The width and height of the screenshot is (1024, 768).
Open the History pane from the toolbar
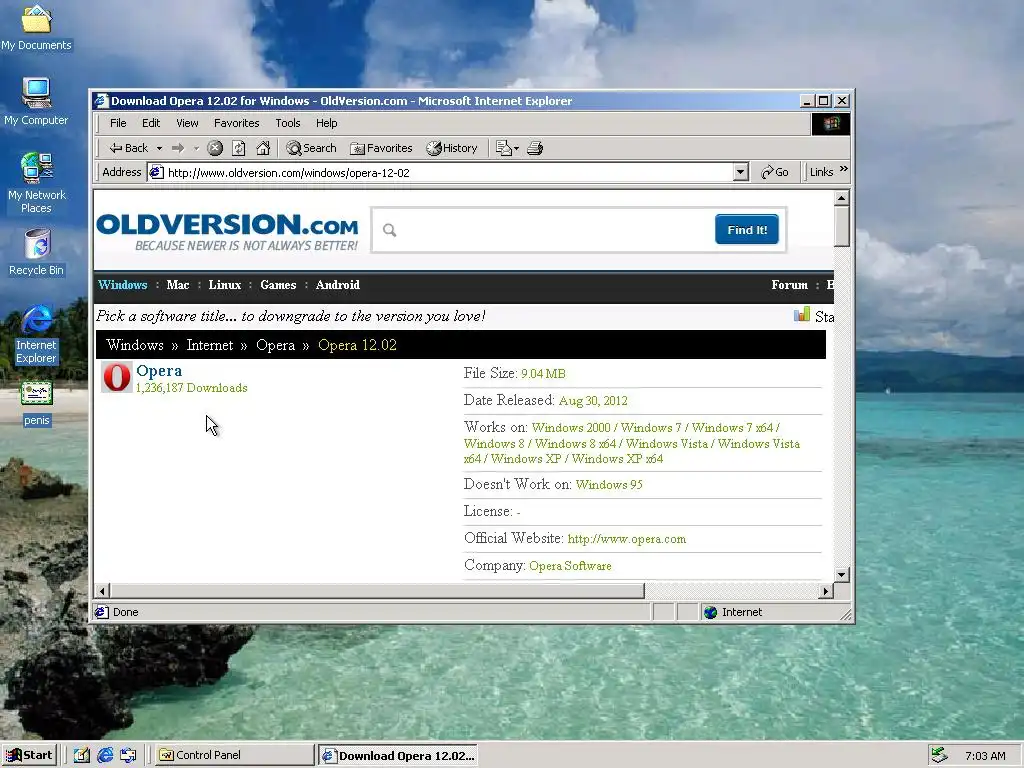click(x=452, y=148)
